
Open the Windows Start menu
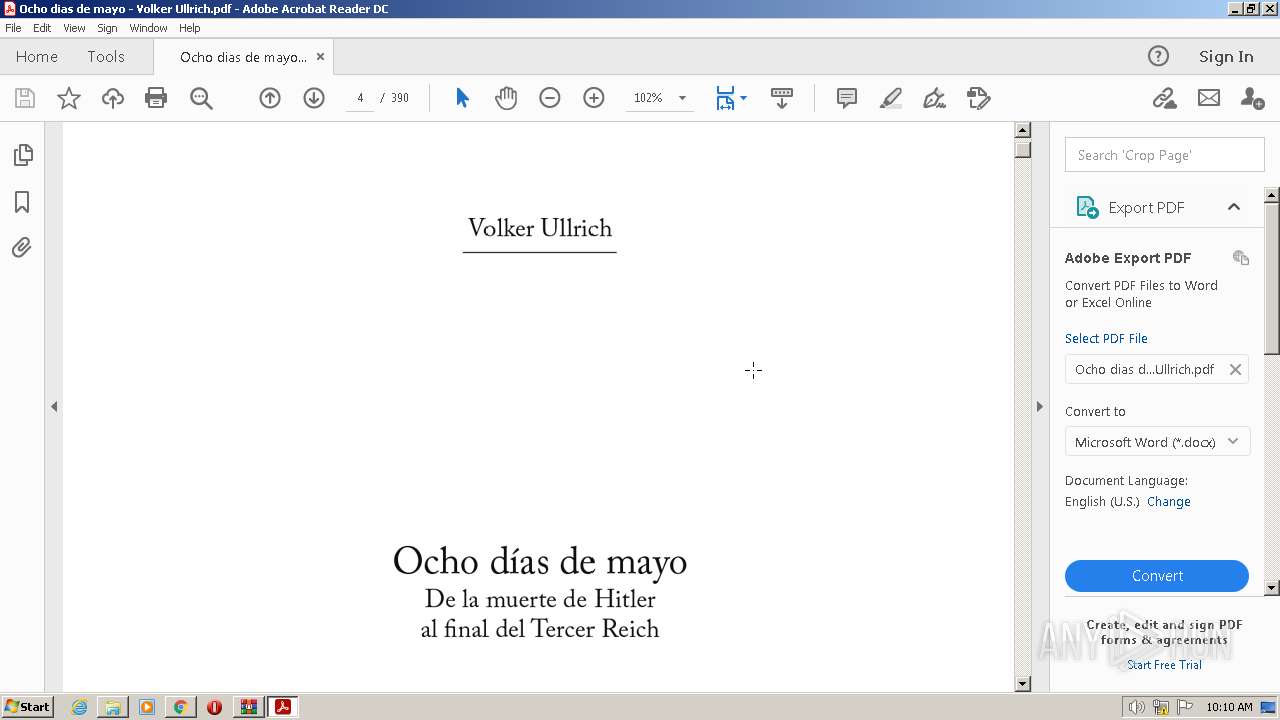point(27,707)
